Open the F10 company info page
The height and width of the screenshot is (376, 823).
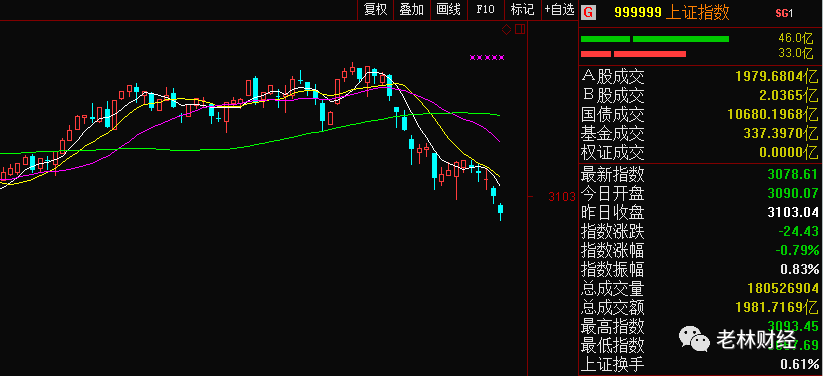[x=486, y=9]
